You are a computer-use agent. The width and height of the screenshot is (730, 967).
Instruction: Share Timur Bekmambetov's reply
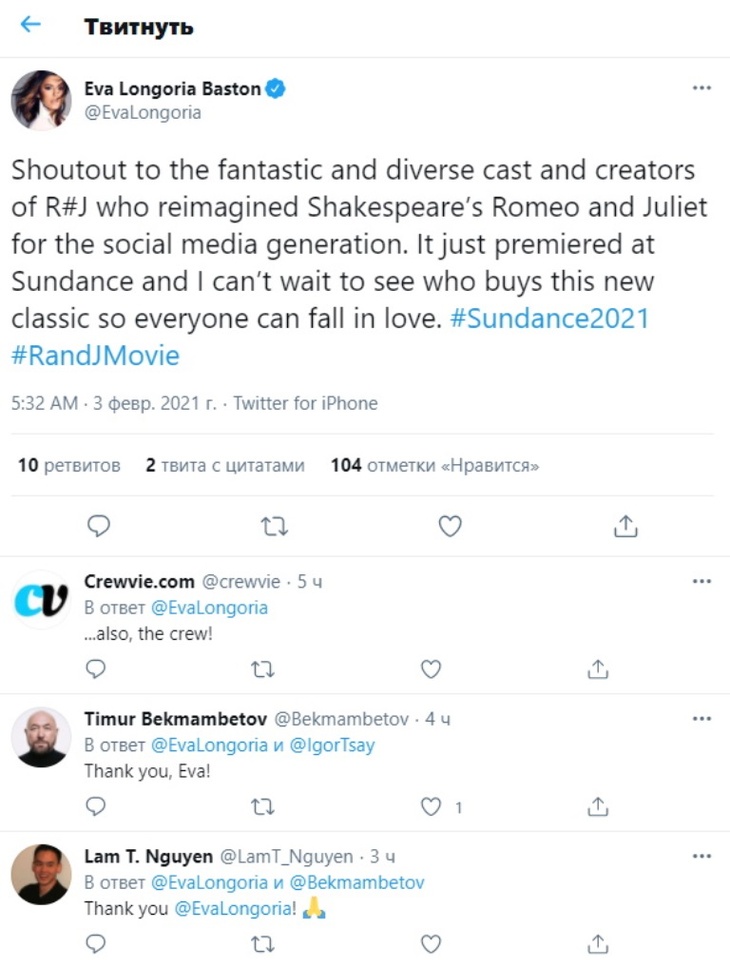point(598,806)
